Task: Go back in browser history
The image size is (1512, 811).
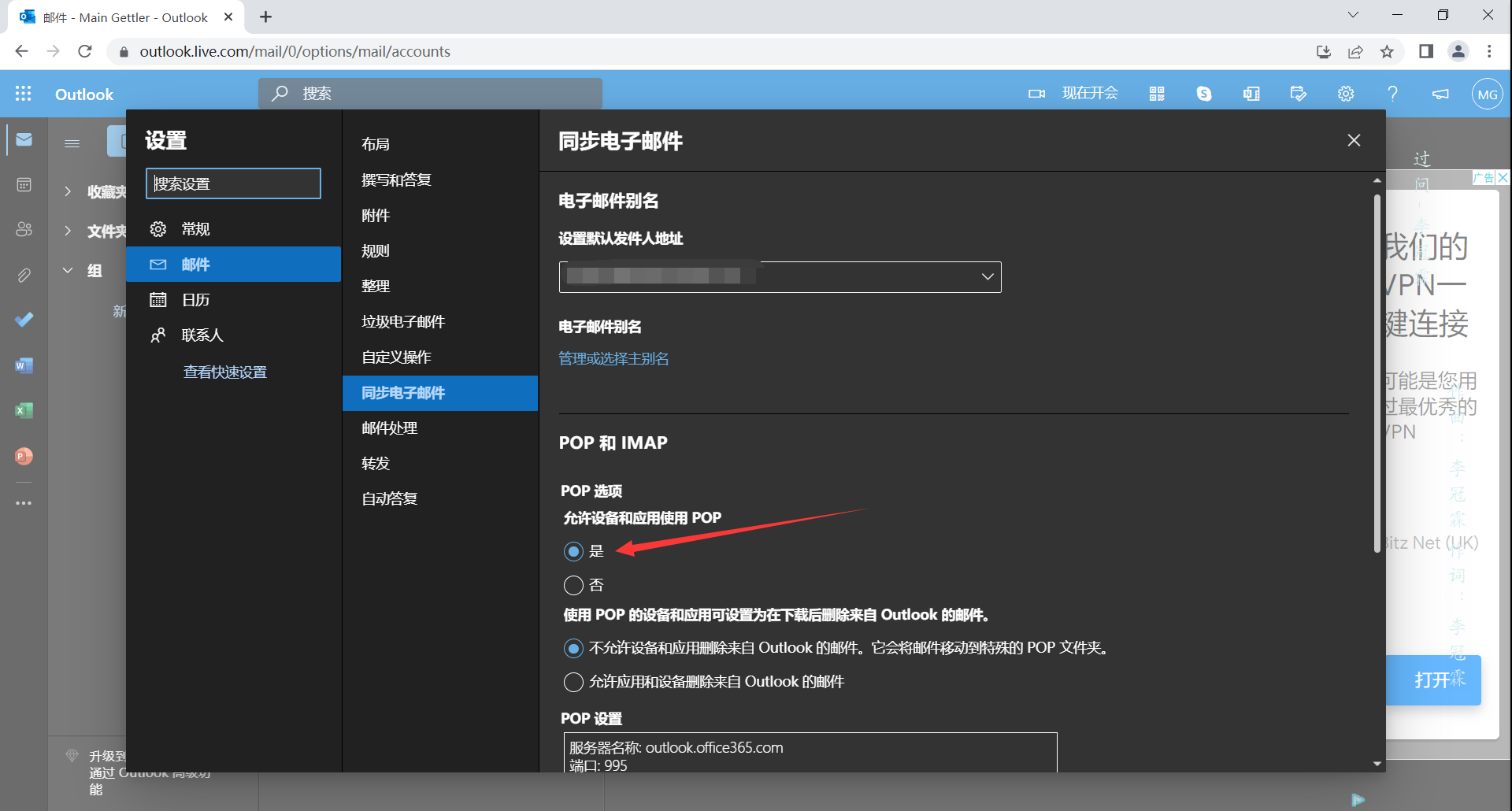Action: pos(21,51)
